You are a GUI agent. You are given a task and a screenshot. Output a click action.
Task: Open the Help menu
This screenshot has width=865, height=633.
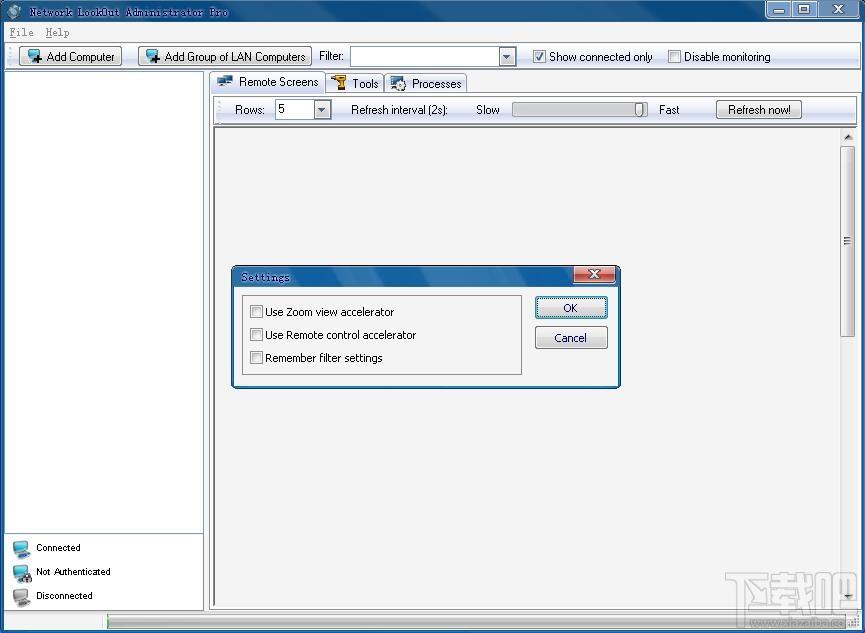[x=57, y=33]
